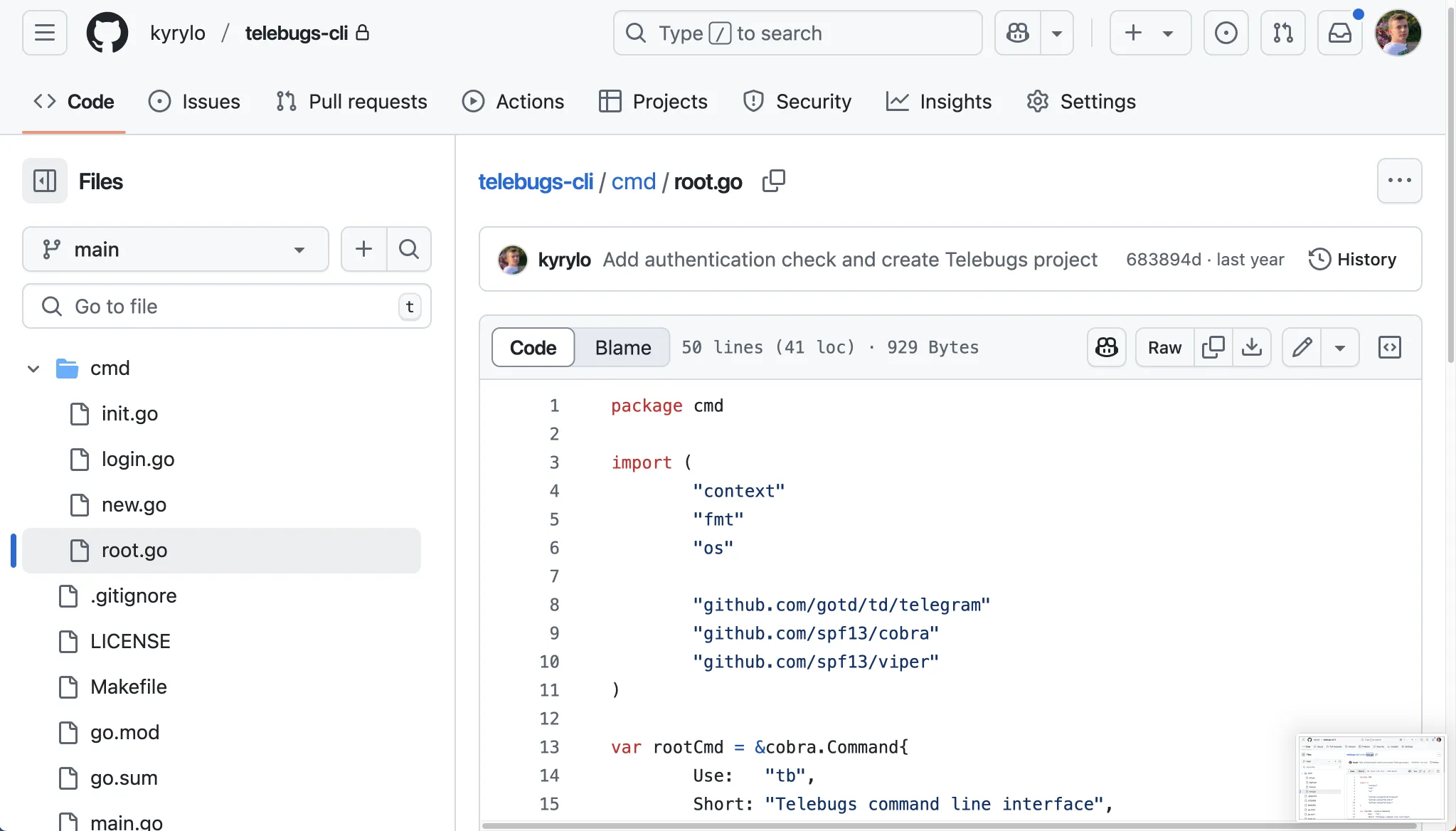1456x831 pixels.
Task: Open Makefile in file tree
Action: 128,687
